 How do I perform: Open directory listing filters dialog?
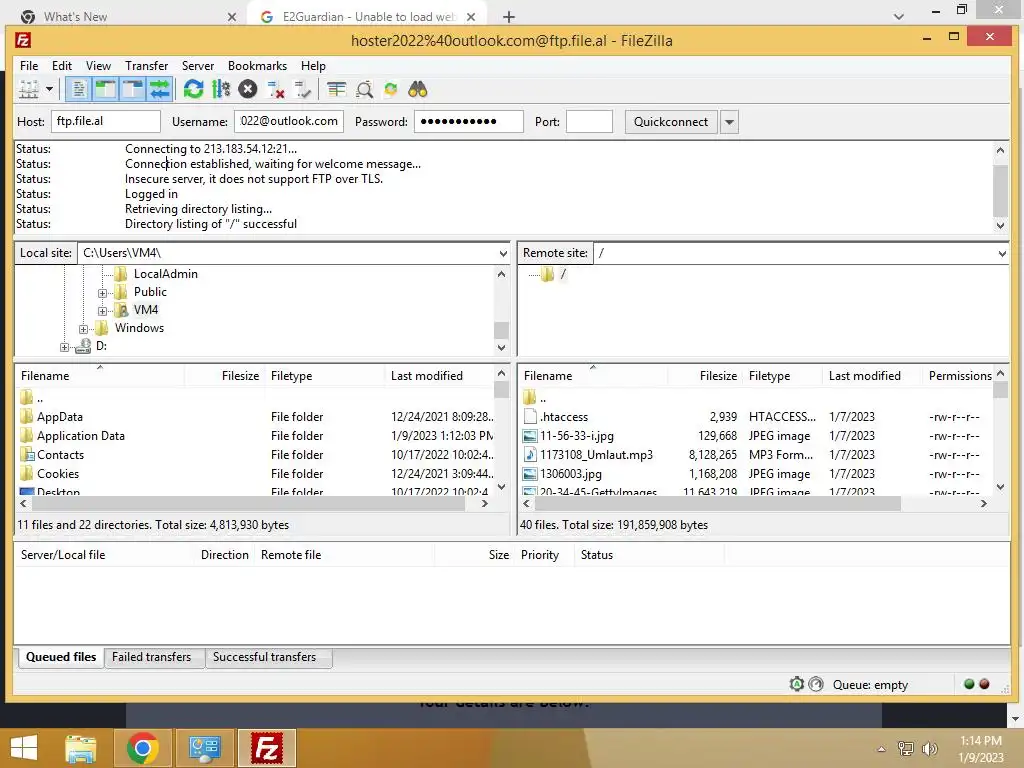click(x=336, y=89)
